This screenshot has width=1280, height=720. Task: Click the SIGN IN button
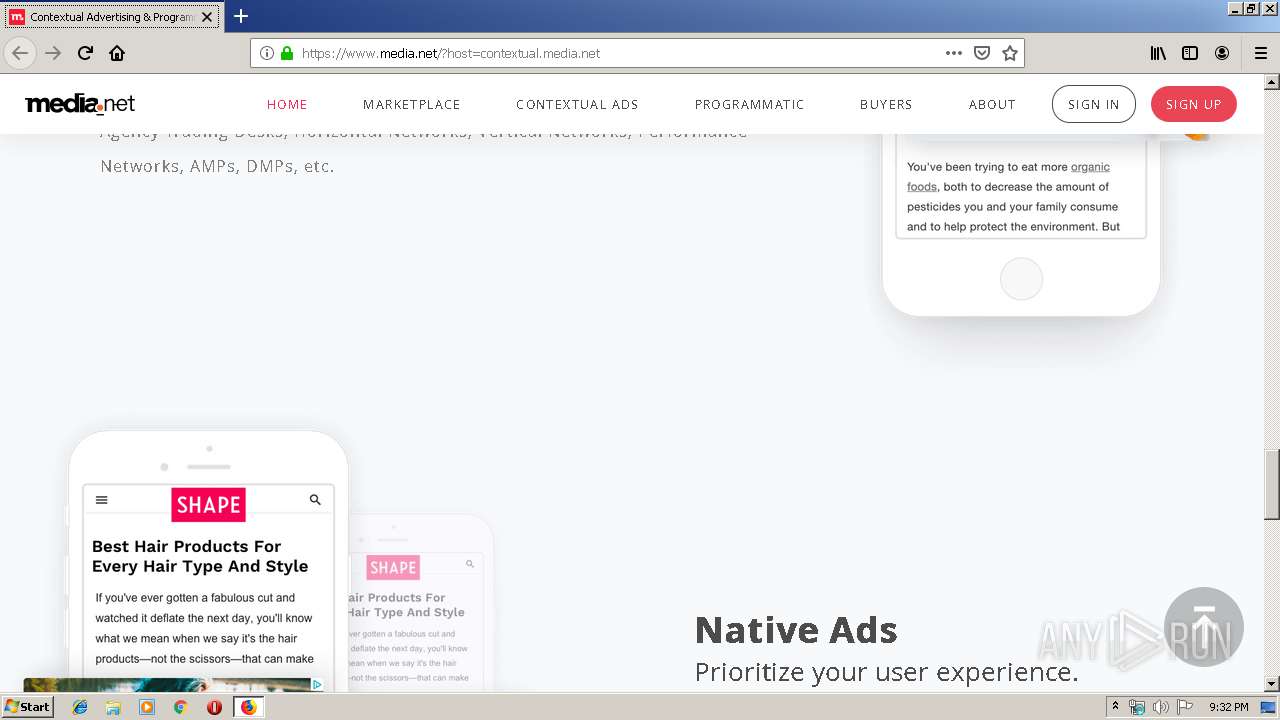(1094, 104)
